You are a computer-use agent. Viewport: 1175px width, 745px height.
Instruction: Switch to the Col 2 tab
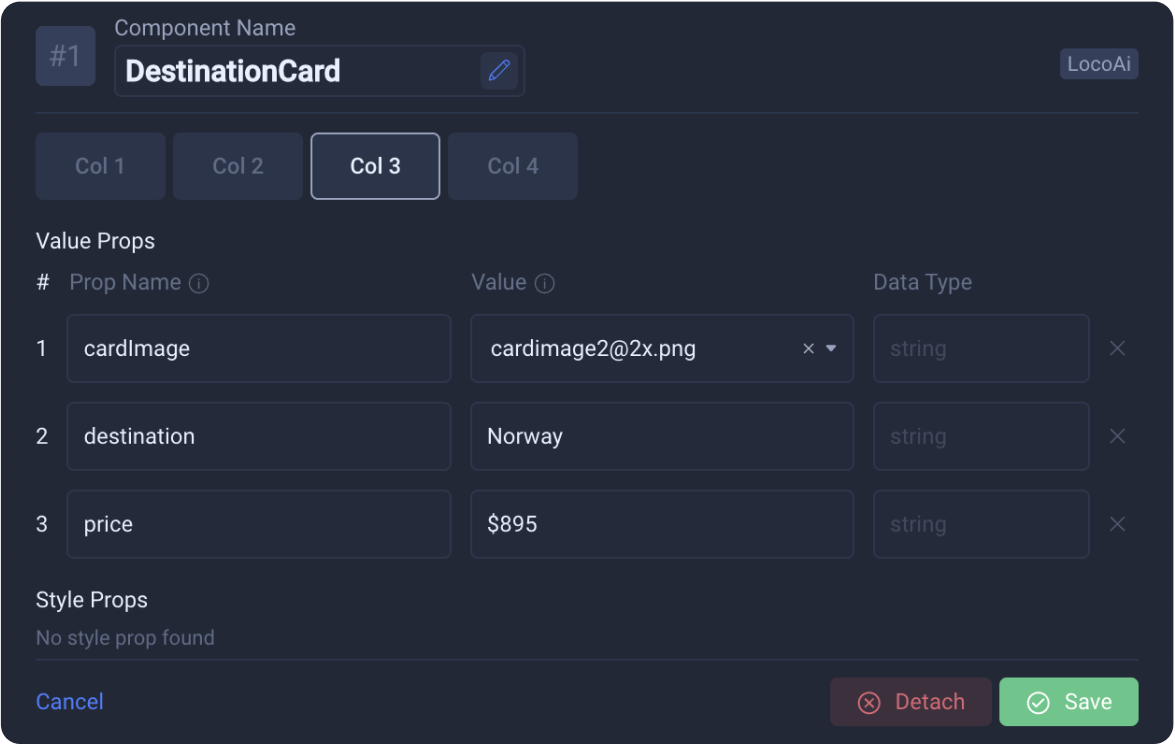[238, 166]
